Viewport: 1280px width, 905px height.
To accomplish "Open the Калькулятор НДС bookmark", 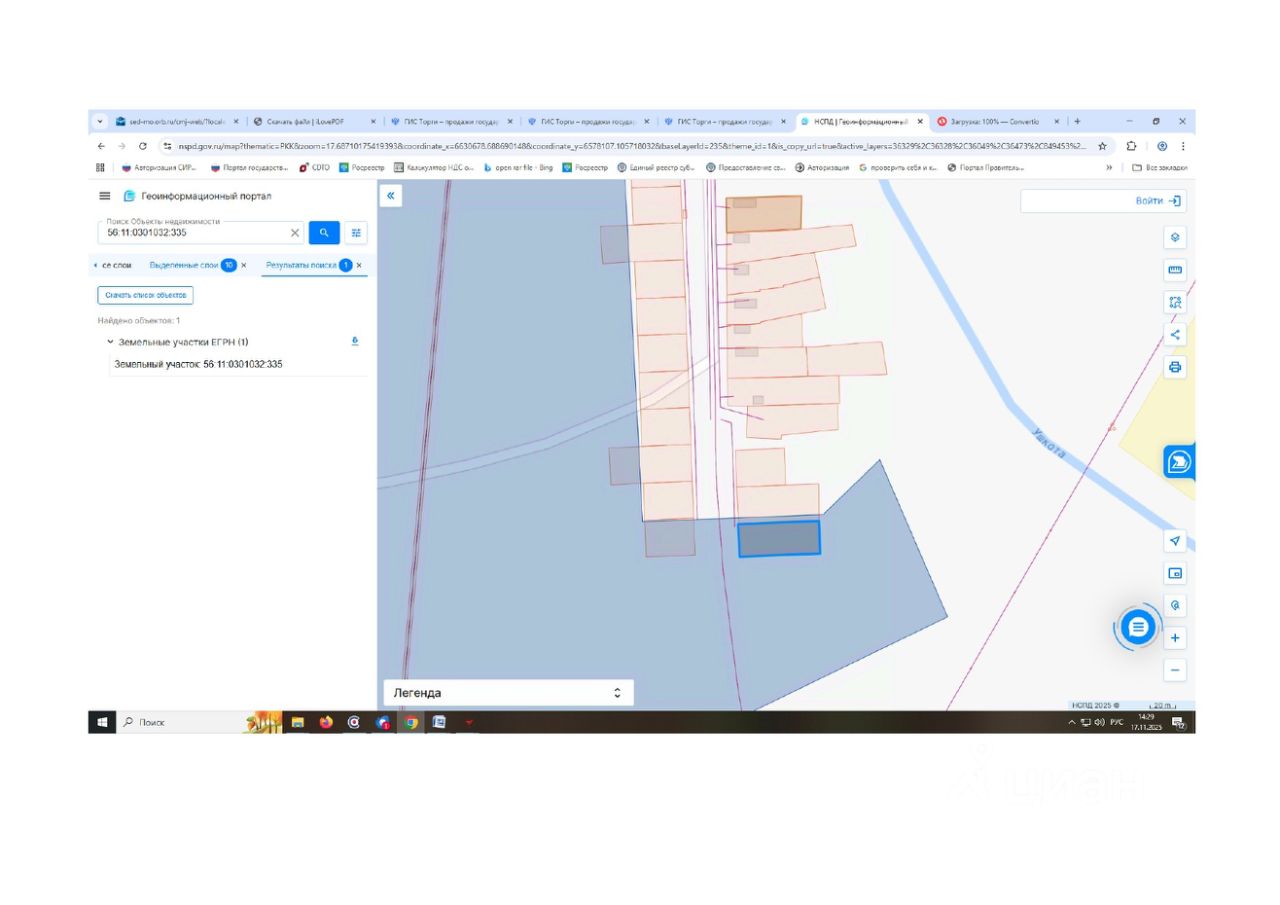I will point(434,167).
